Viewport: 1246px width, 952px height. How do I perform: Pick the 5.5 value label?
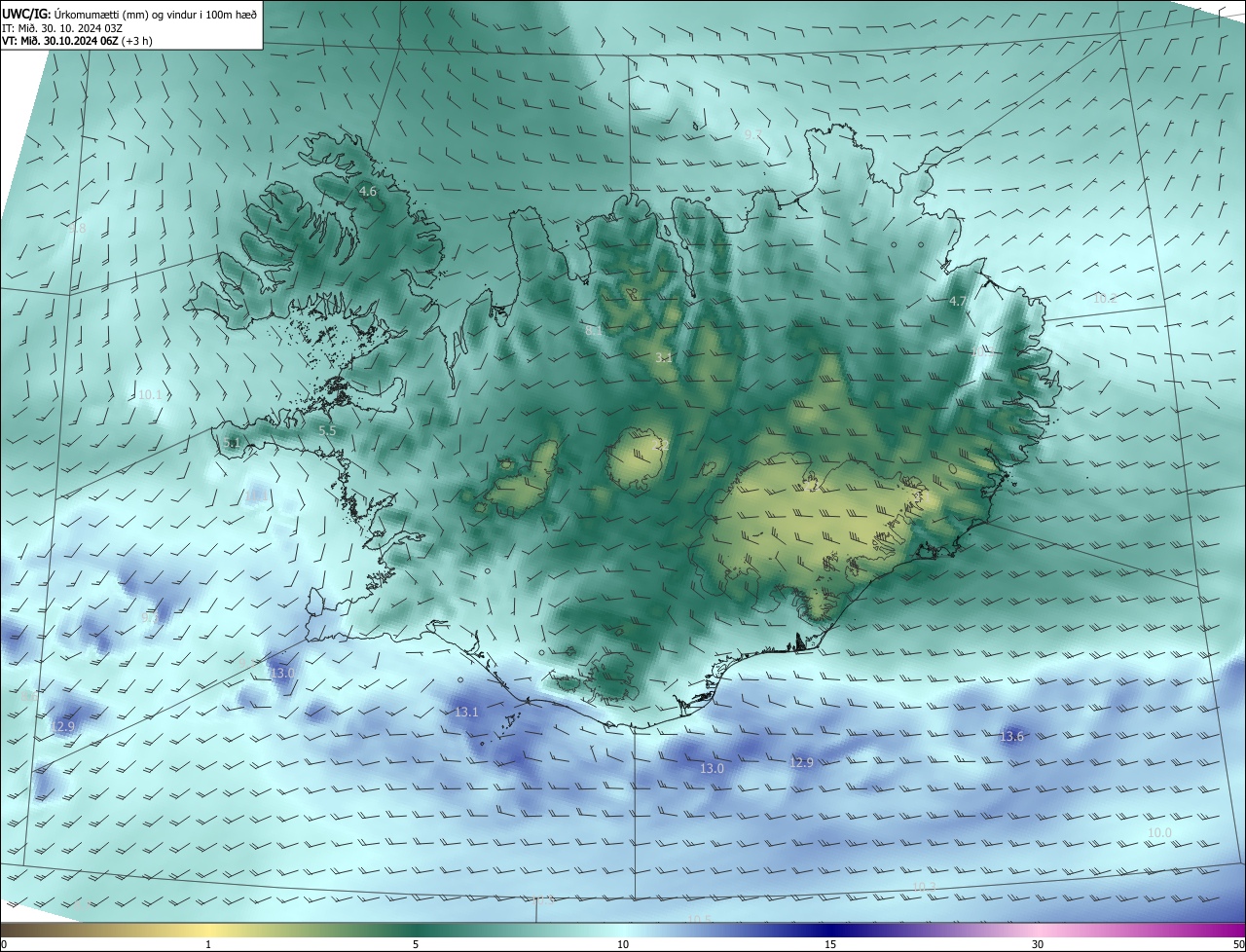click(327, 430)
